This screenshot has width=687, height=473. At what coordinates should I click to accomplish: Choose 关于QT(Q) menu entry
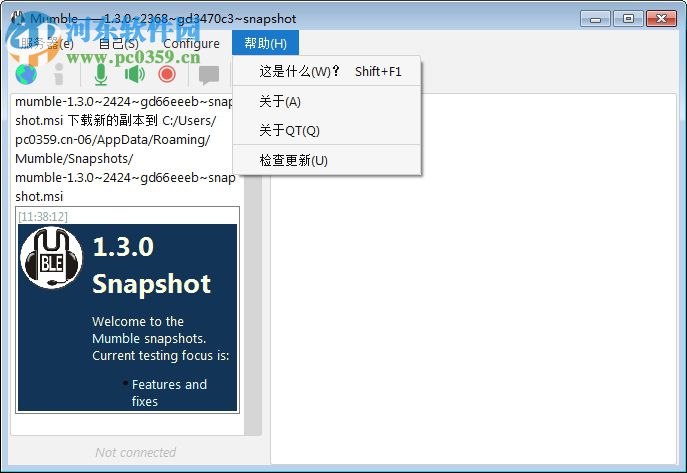(326, 130)
